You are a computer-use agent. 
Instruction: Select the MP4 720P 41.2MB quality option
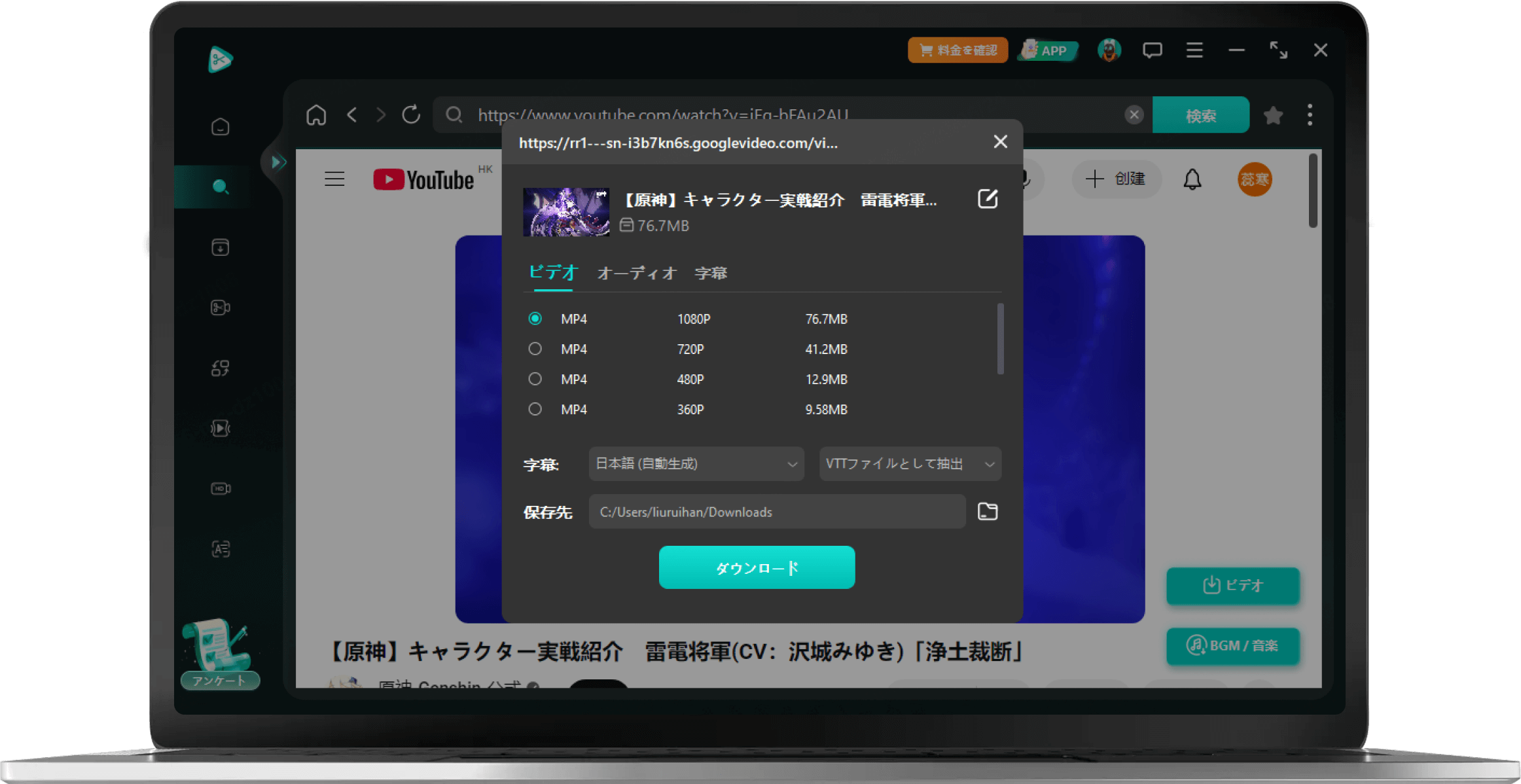point(535,349)
